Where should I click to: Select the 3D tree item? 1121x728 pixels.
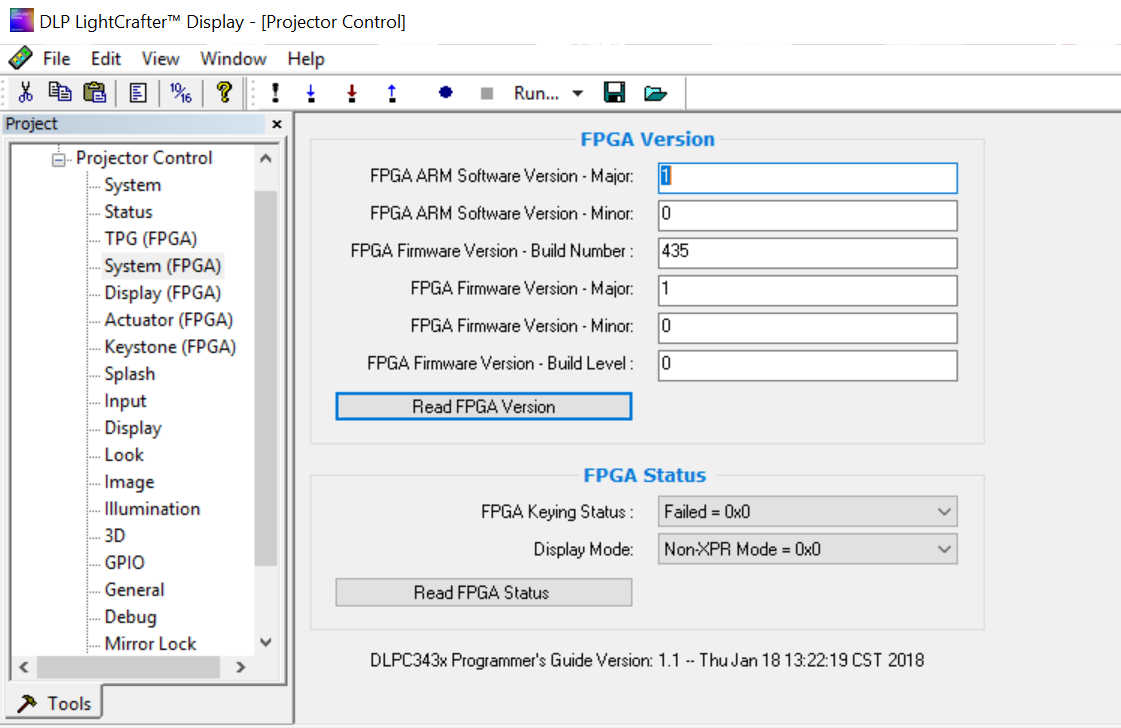[x=114, y=536]
